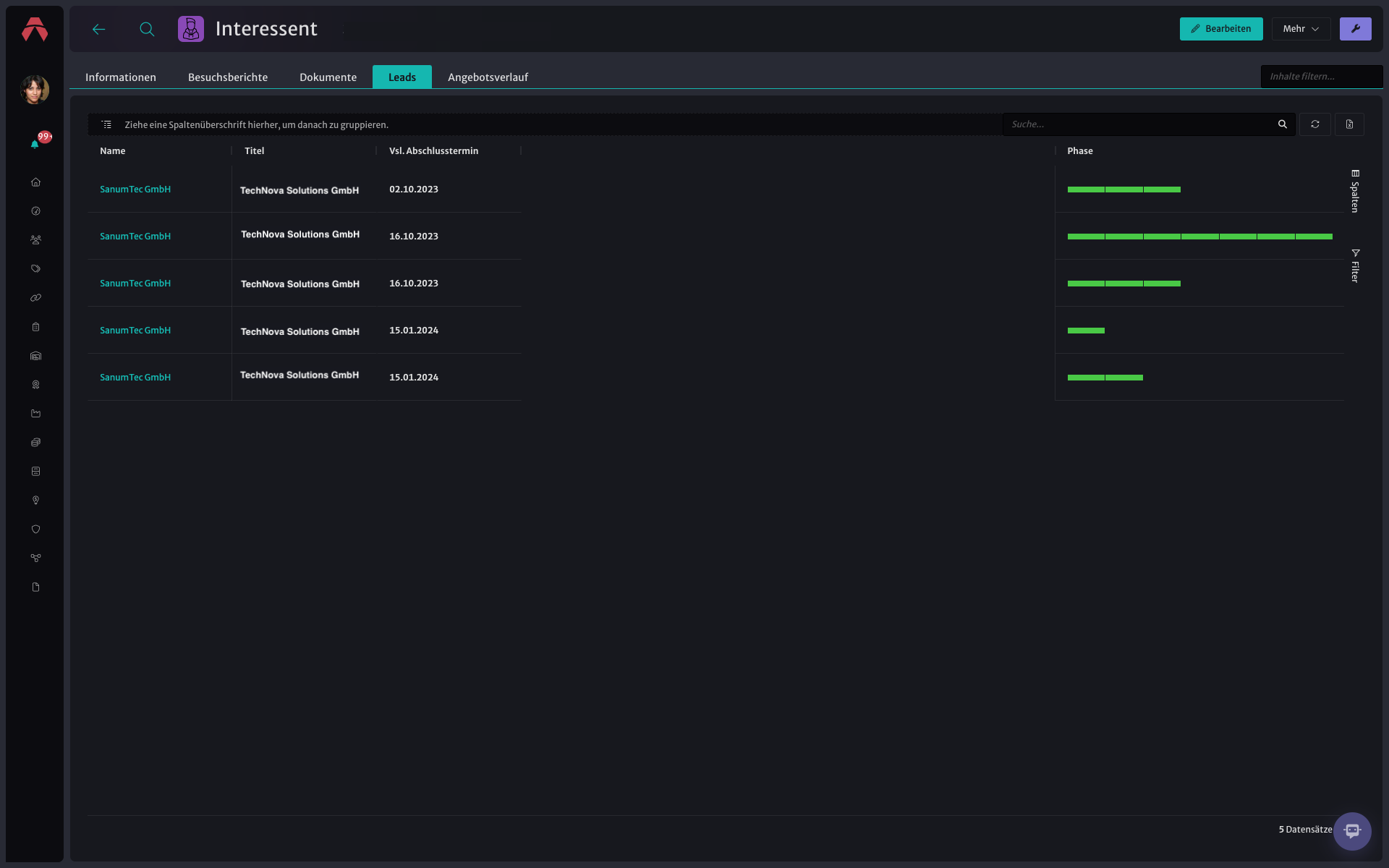Click the Bearbeiten button
This screenshot has height=868, width=1389.
tap(1221, 29)
